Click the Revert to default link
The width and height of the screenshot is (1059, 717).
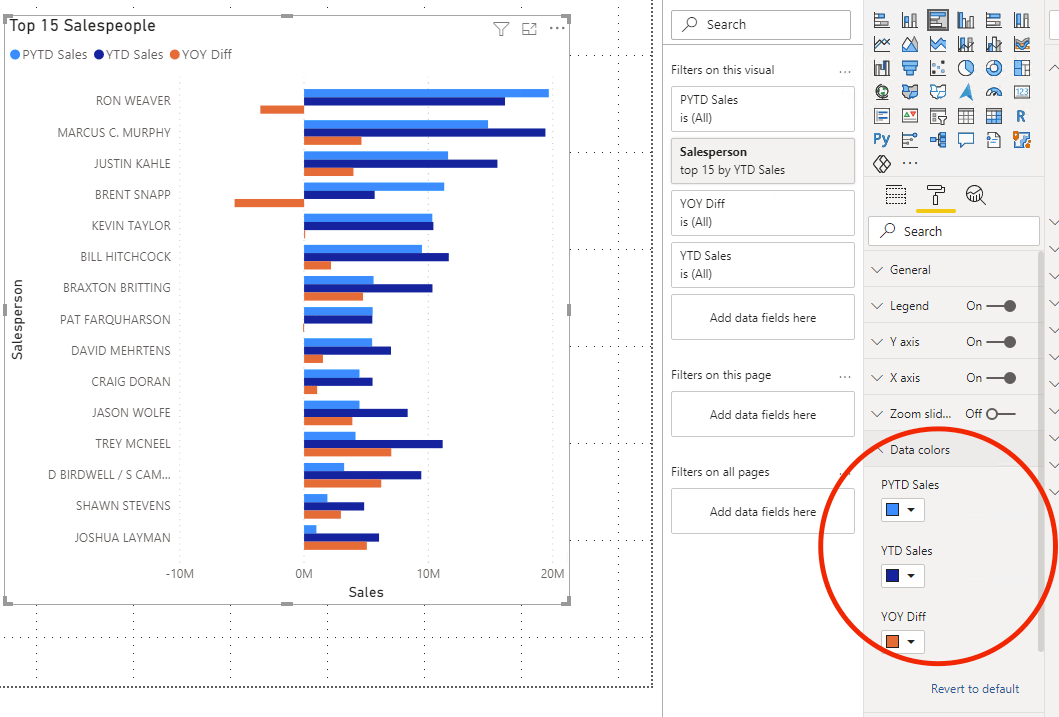click(x=975, y=689)
